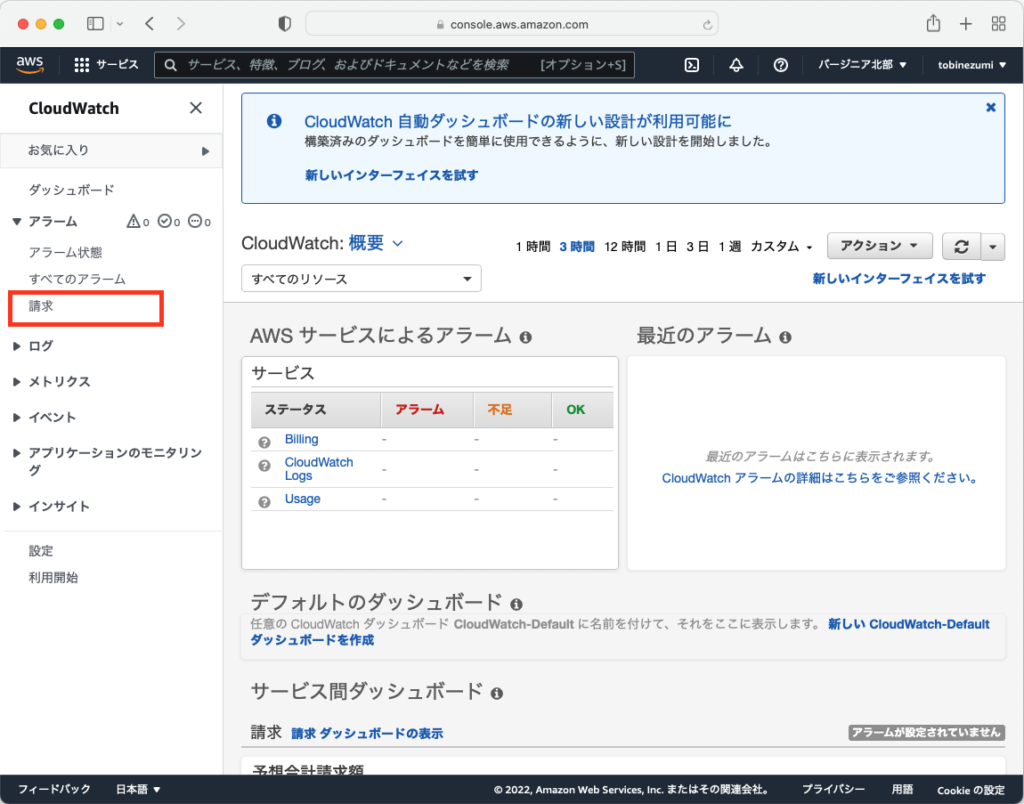
Task: Reload the page from the address bar
Action: pos(707,25)
